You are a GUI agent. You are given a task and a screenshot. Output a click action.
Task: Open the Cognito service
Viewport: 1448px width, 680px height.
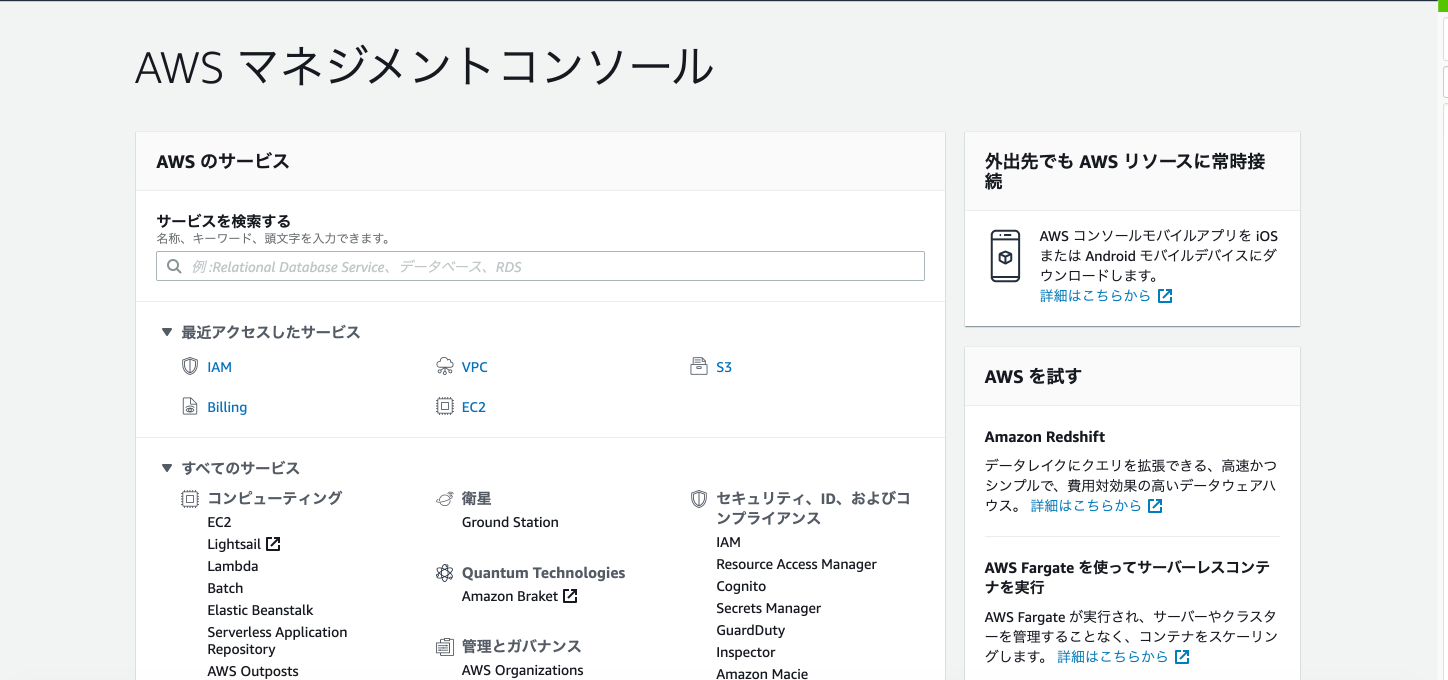(x=741, y=586)
